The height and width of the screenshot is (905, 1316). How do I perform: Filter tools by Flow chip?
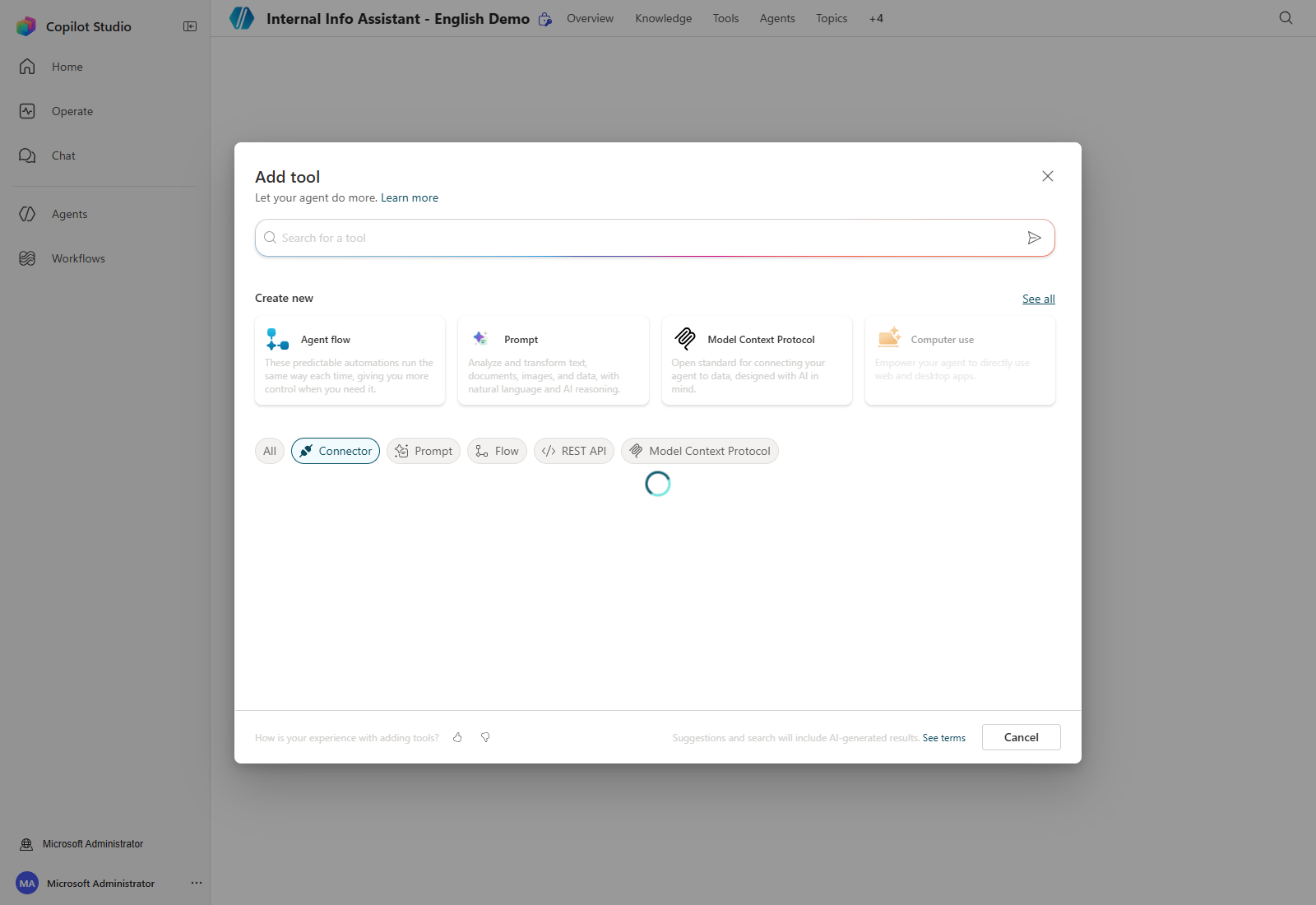point(497,451)
